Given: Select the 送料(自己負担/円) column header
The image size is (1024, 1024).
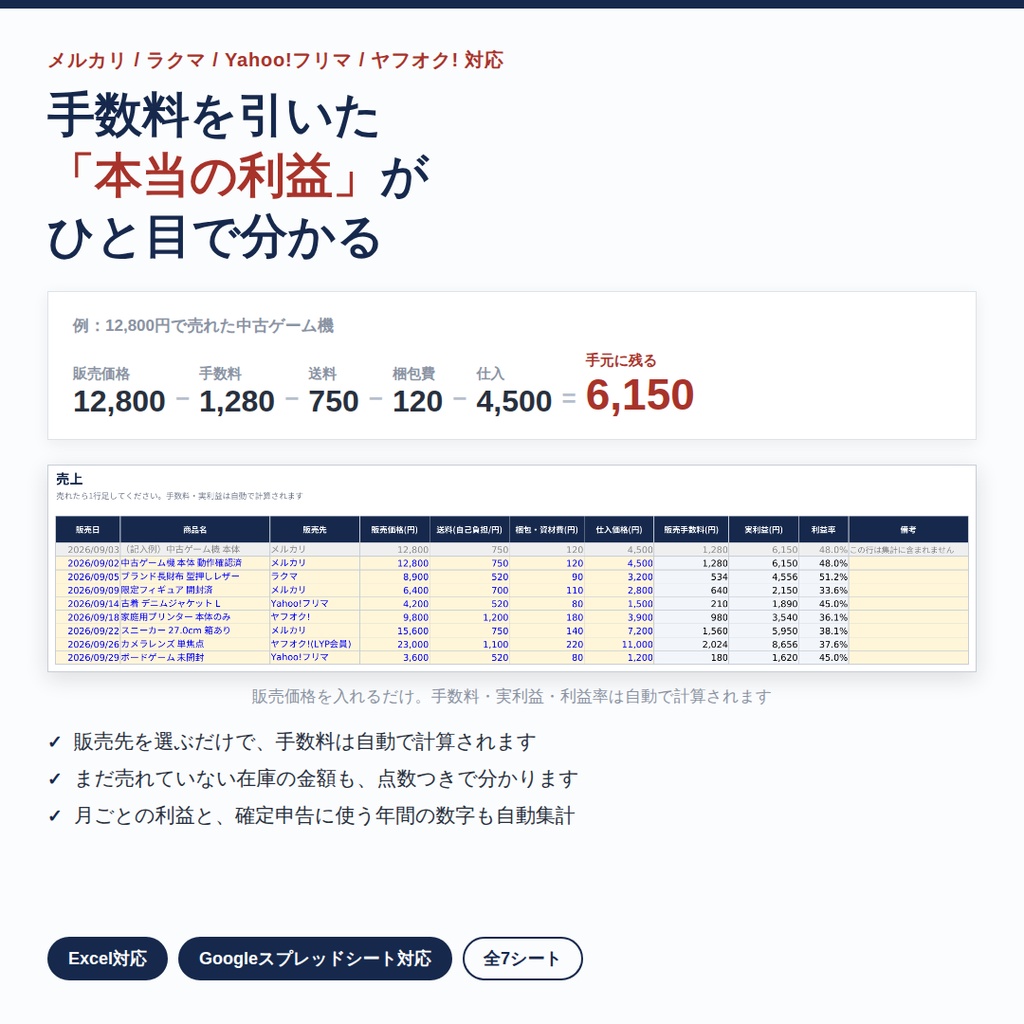Looking at the screenshot, I should pyautogui.click(x=469, y=530).
